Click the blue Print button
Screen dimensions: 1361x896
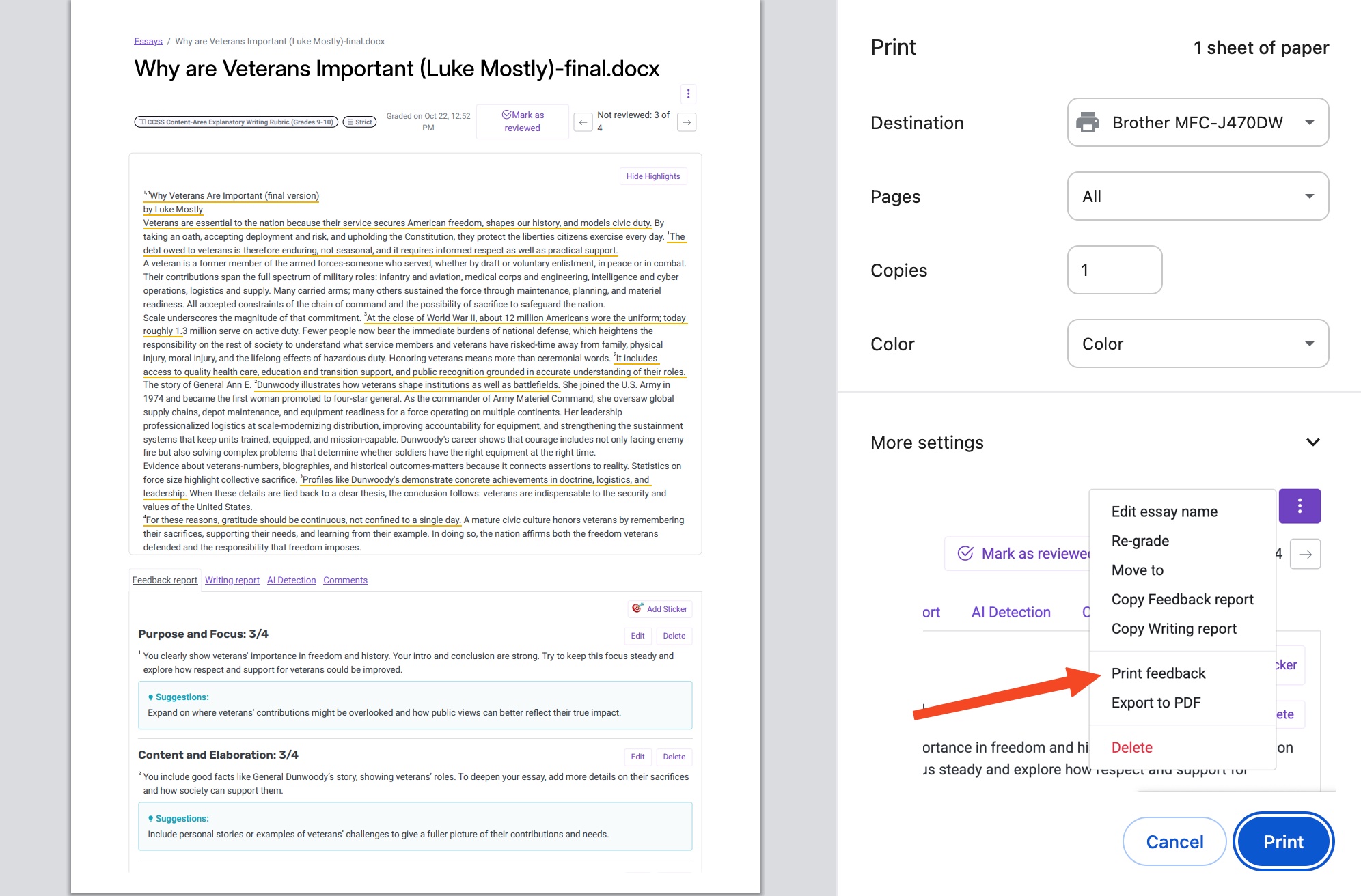point(1282,842)
